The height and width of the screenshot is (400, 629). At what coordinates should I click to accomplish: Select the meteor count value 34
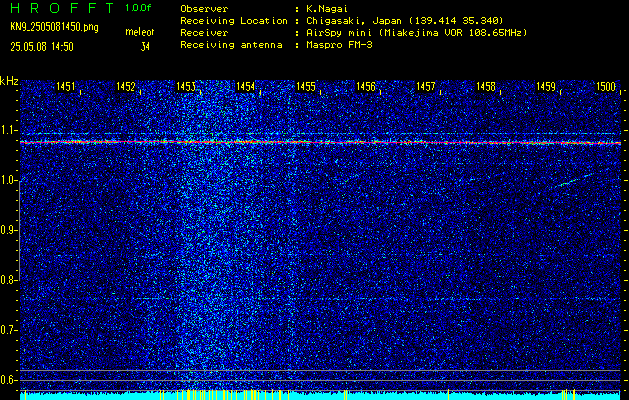click(x=145, y=47)
